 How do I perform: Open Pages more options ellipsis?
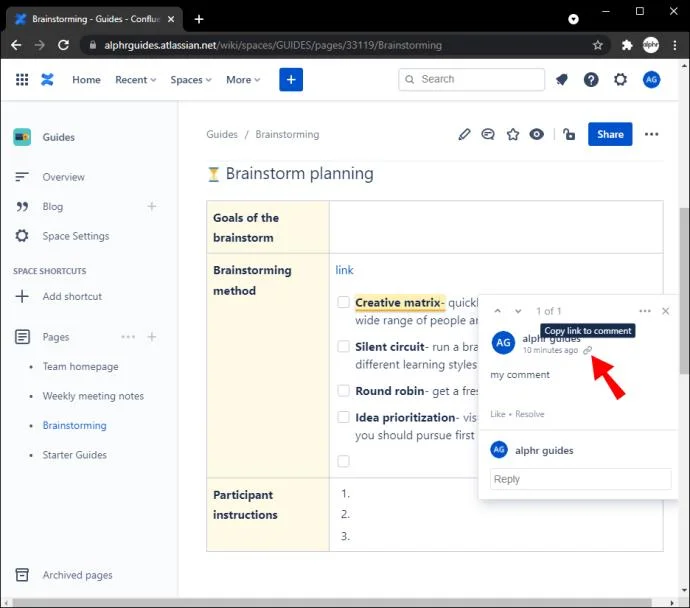click(128, 337)
